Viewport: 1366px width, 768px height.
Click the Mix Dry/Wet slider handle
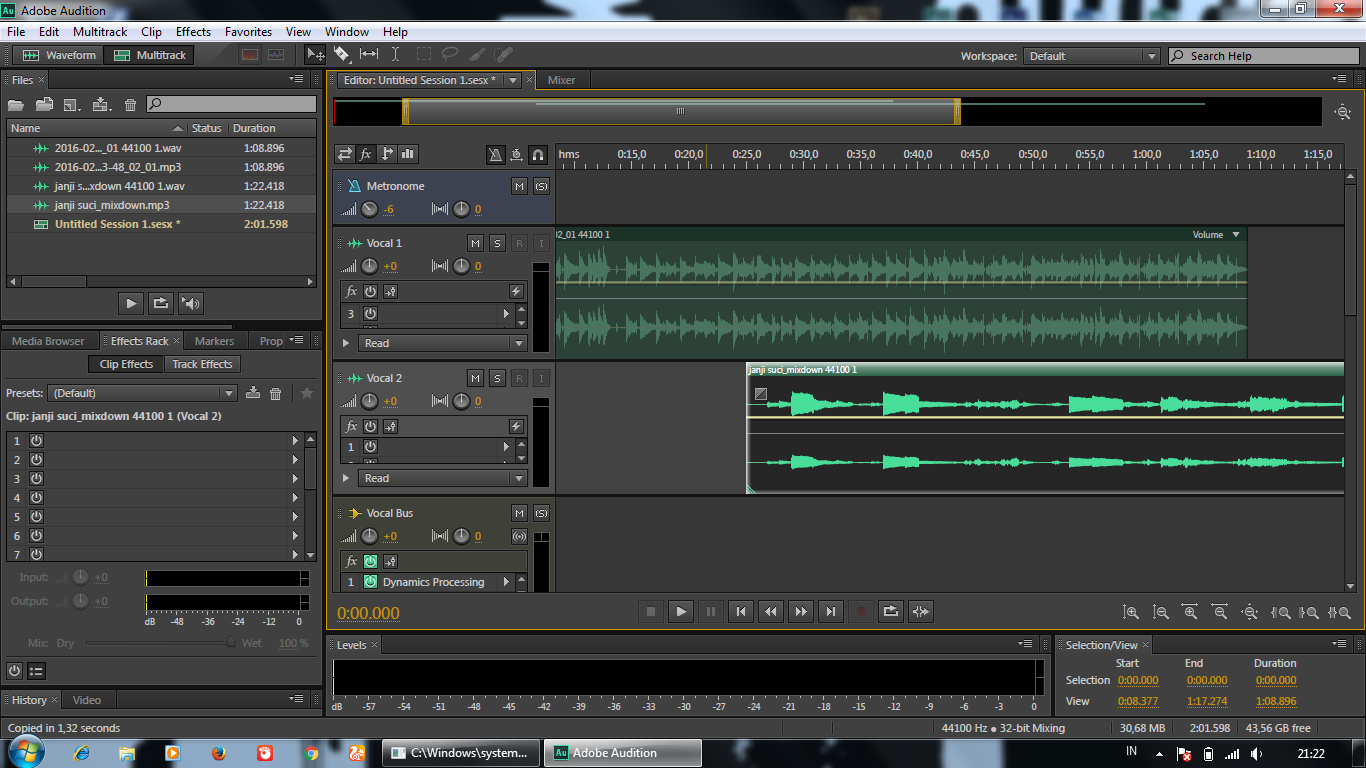click(x=231, y=643)
